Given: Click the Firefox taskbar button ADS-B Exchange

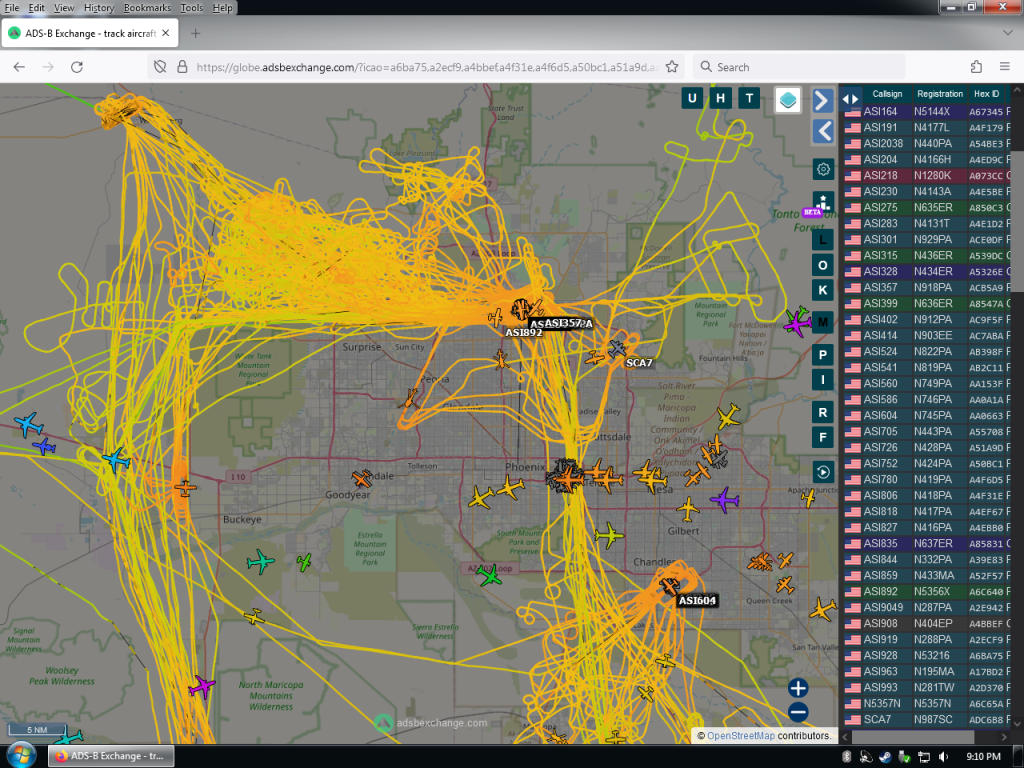Looking at the screenshot, I should click(x=112, y=756).
